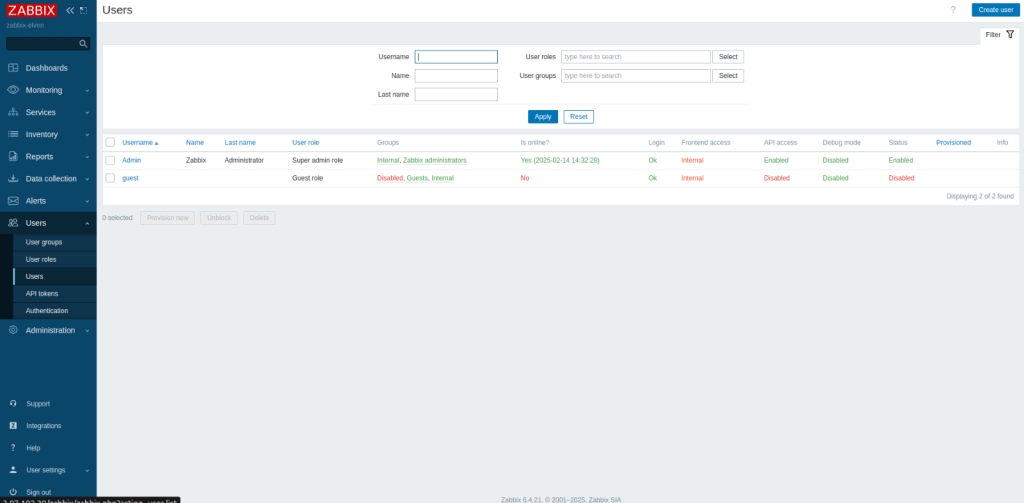Tick the checkbox for the guest user row

pyautogui.click(x=110, y=178)
